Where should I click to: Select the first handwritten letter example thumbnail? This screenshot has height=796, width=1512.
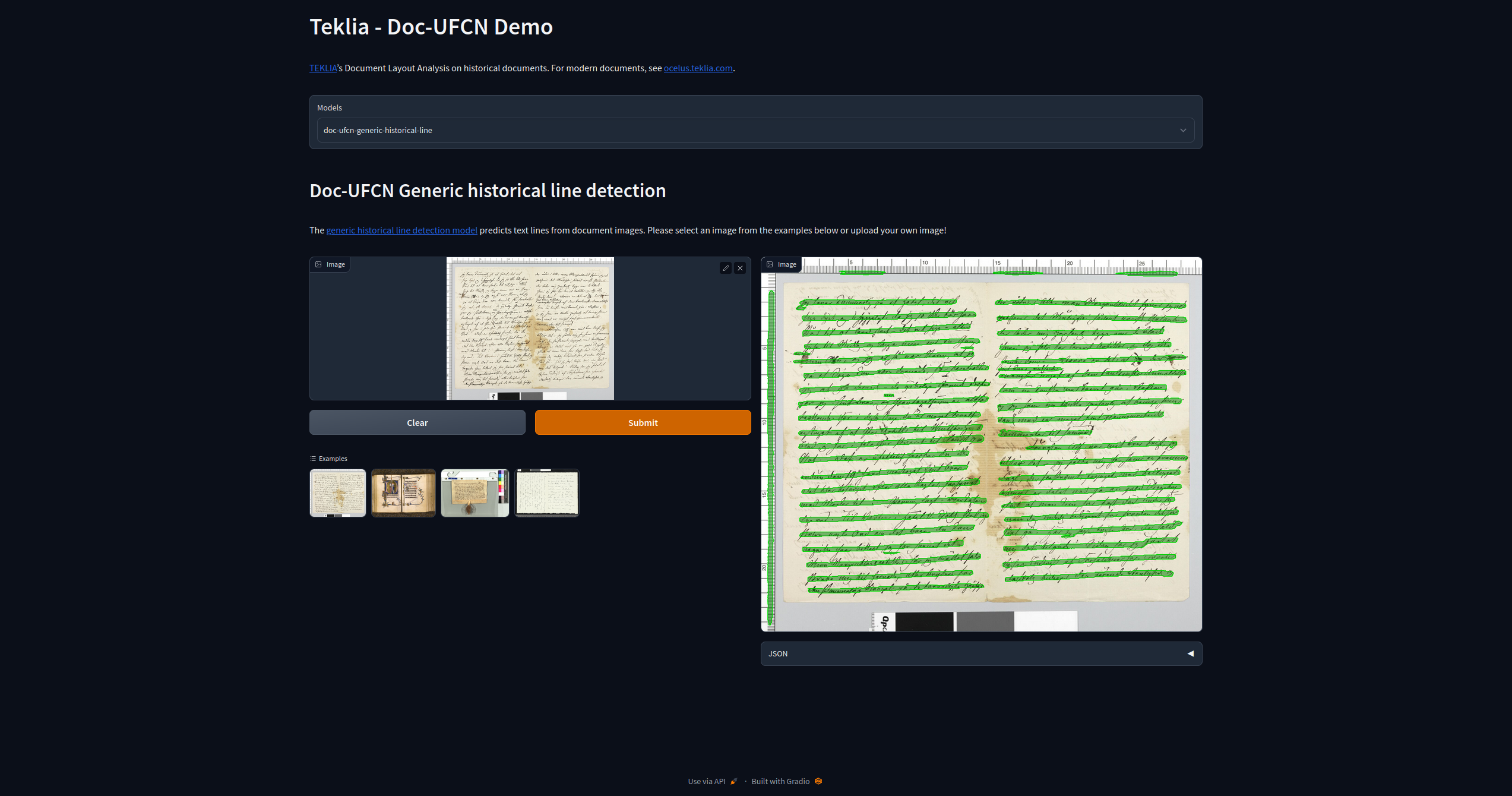337,492
